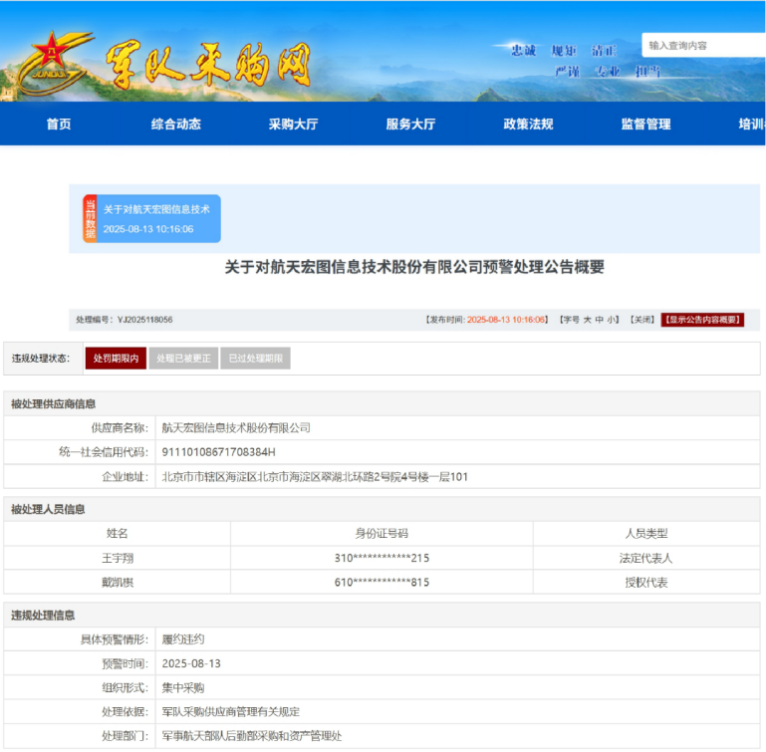
Task: Click the 处理已被更正 status button
Action: pos(183,359)
